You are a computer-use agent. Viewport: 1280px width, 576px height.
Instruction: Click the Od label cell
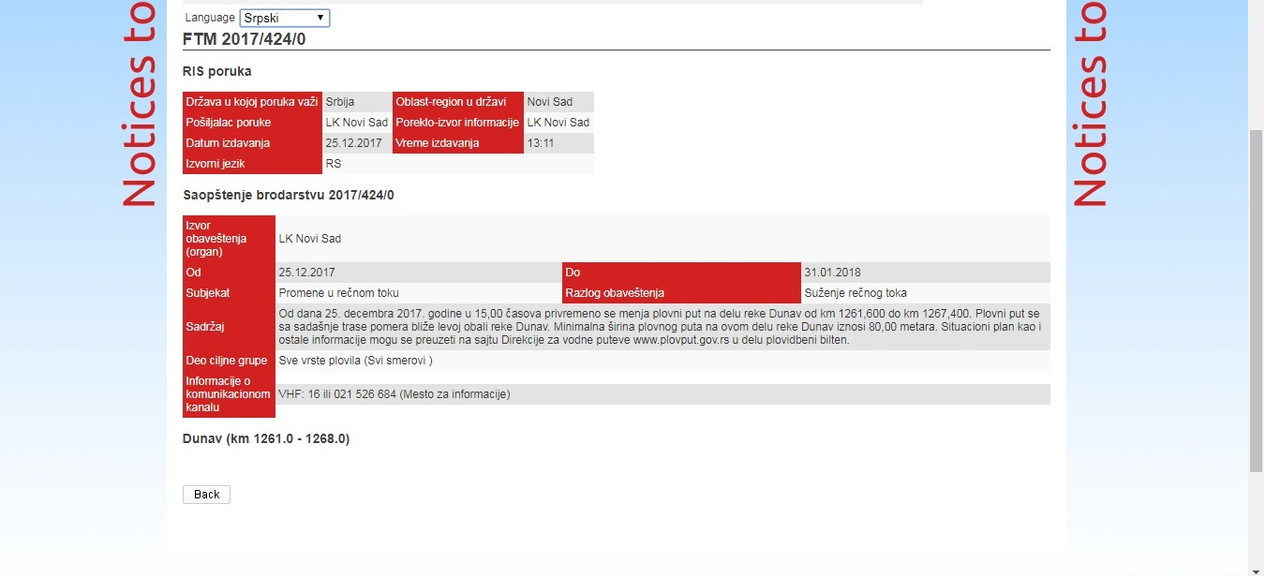[x=229, y=272]
